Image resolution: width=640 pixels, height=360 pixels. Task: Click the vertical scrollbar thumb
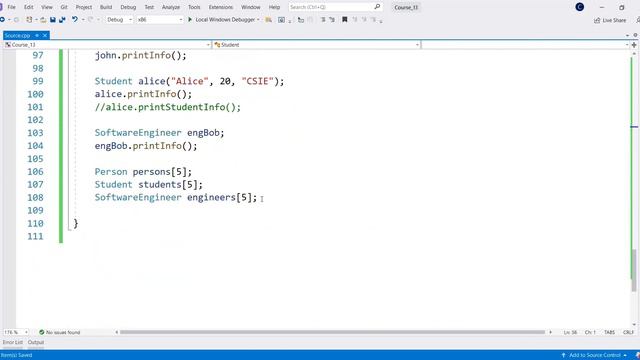634,270
